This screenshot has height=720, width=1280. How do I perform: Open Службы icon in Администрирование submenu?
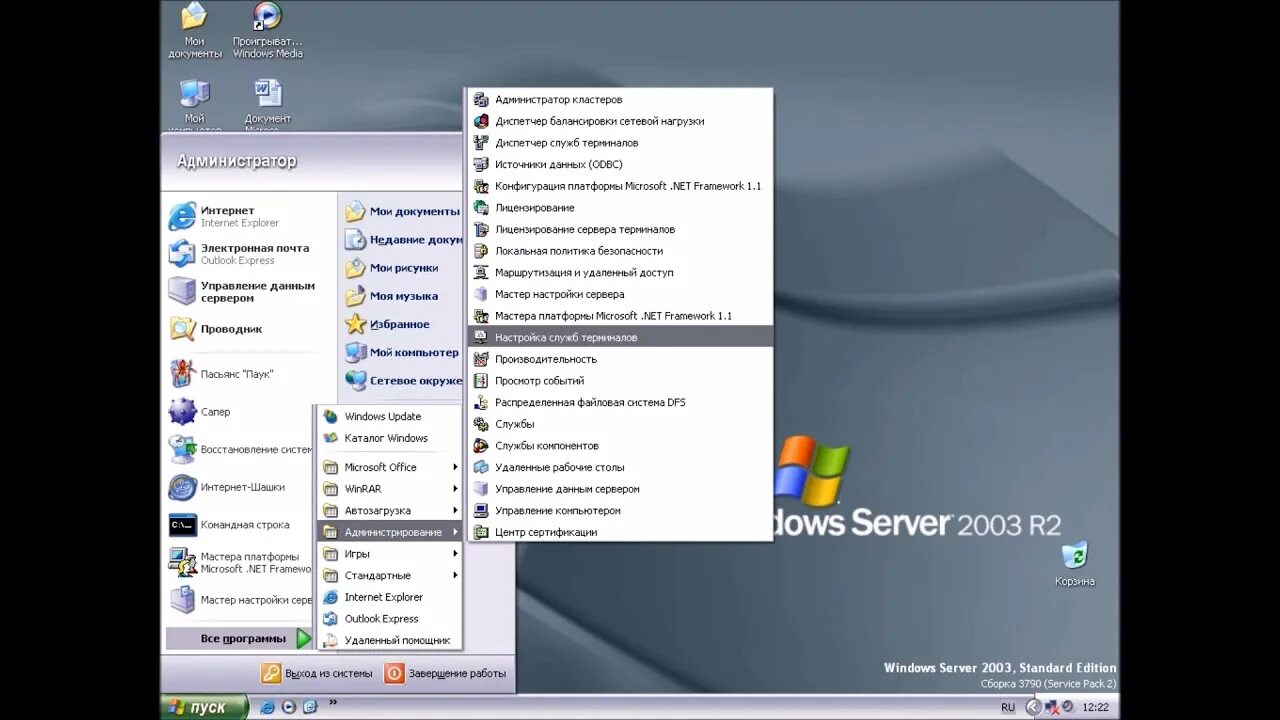pyautogui.click(x=480, y=424)
